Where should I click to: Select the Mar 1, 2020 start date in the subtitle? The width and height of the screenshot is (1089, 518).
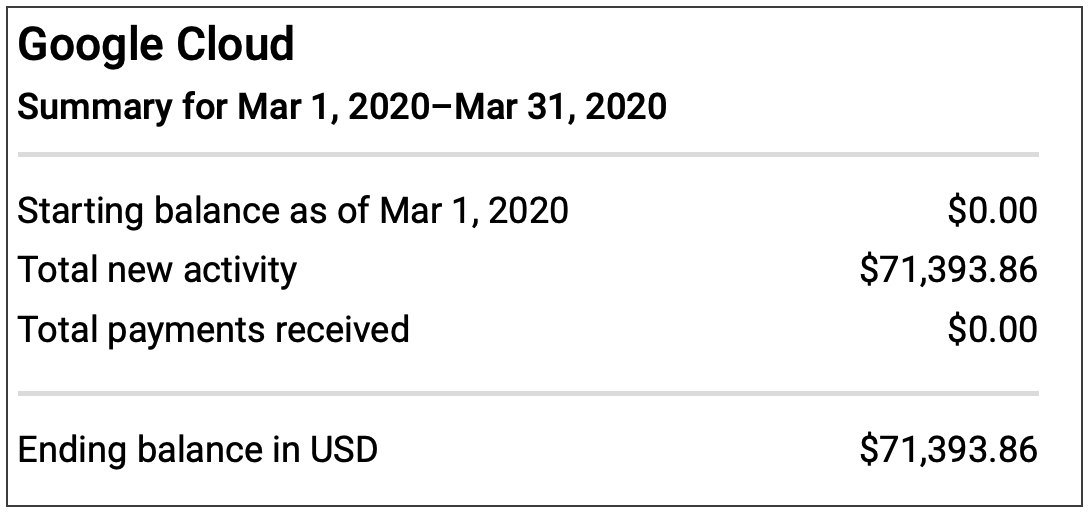[x=339, y=105]
